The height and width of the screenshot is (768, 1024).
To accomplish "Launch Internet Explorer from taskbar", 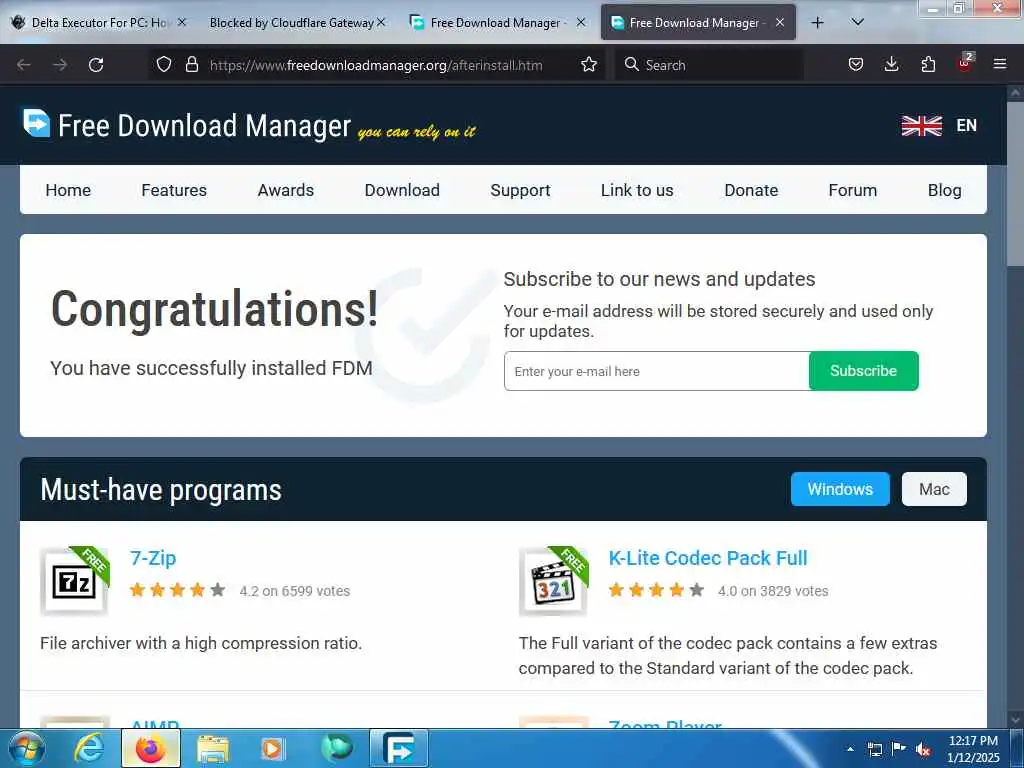I will (88, 748).
